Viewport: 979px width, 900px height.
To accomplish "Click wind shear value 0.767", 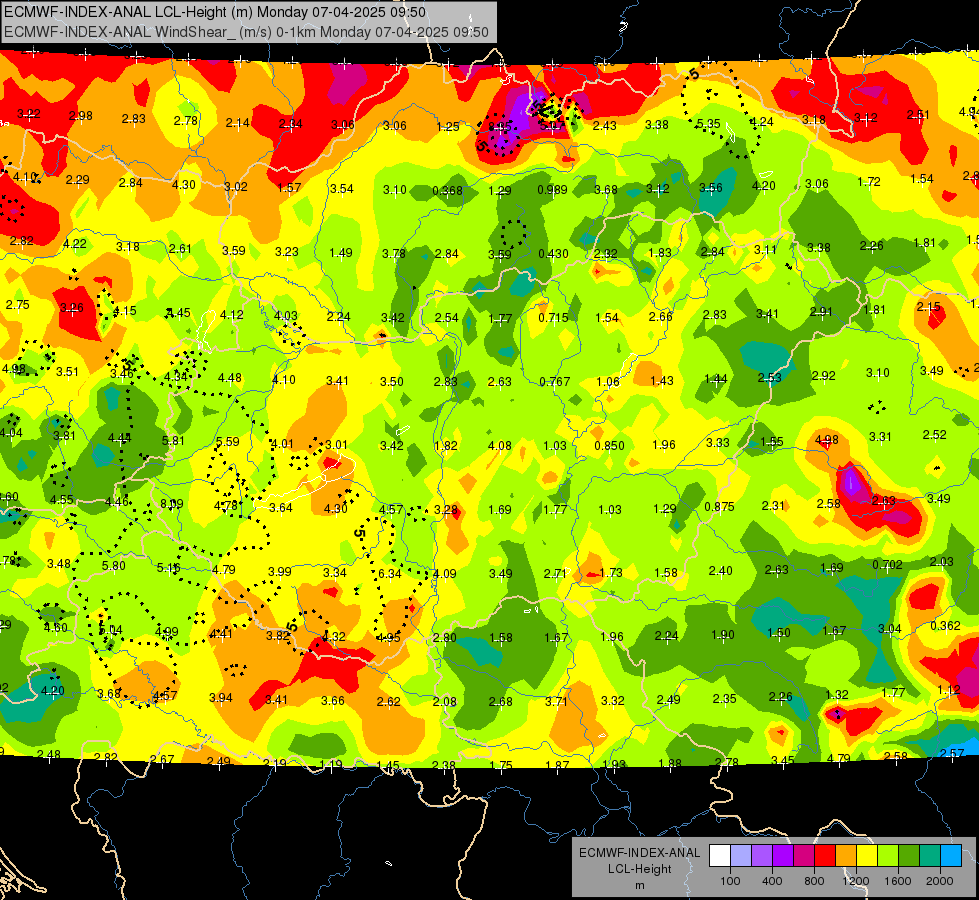I will point(554,382).
